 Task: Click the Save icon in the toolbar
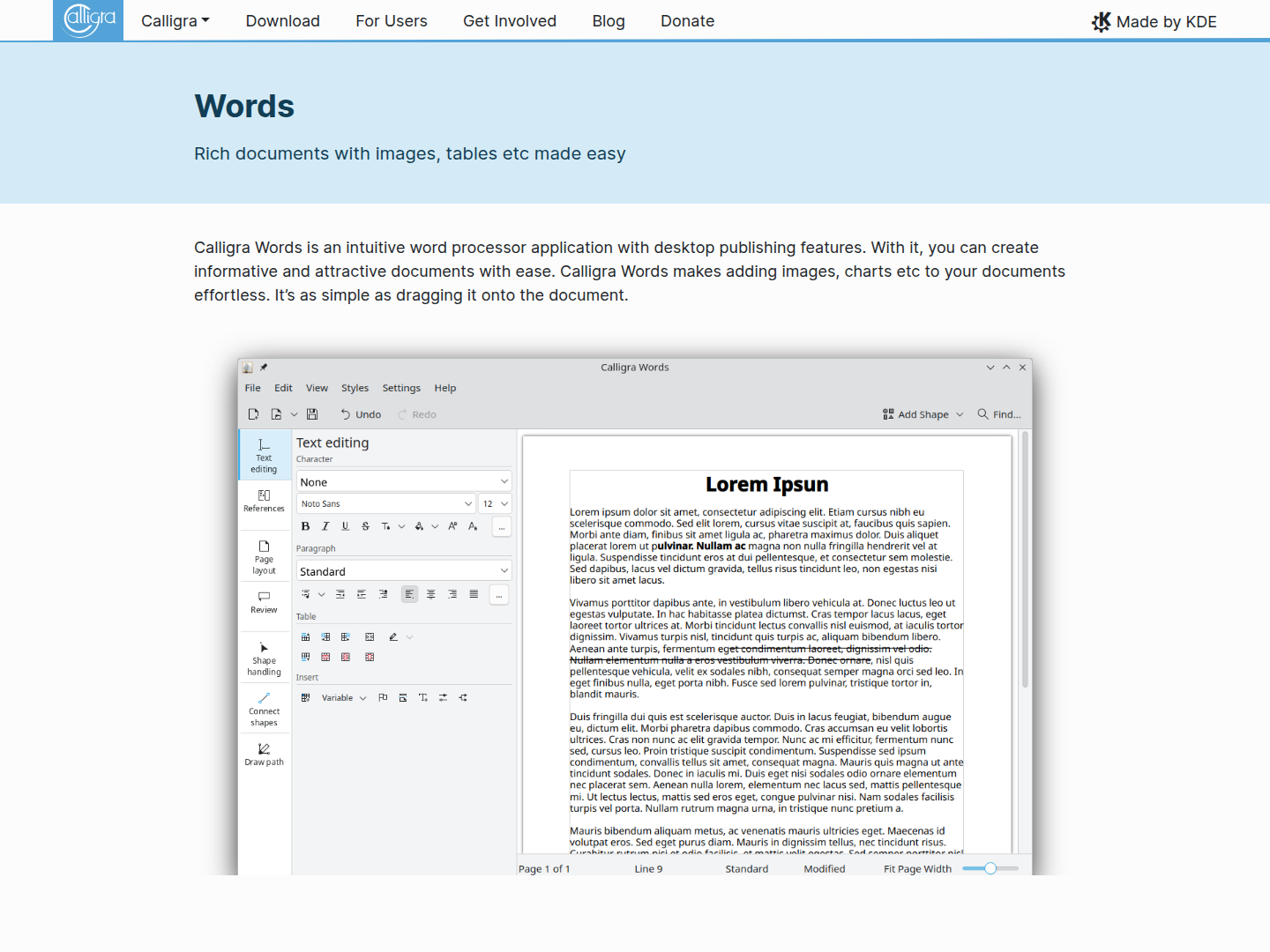(x=312, y=414)
